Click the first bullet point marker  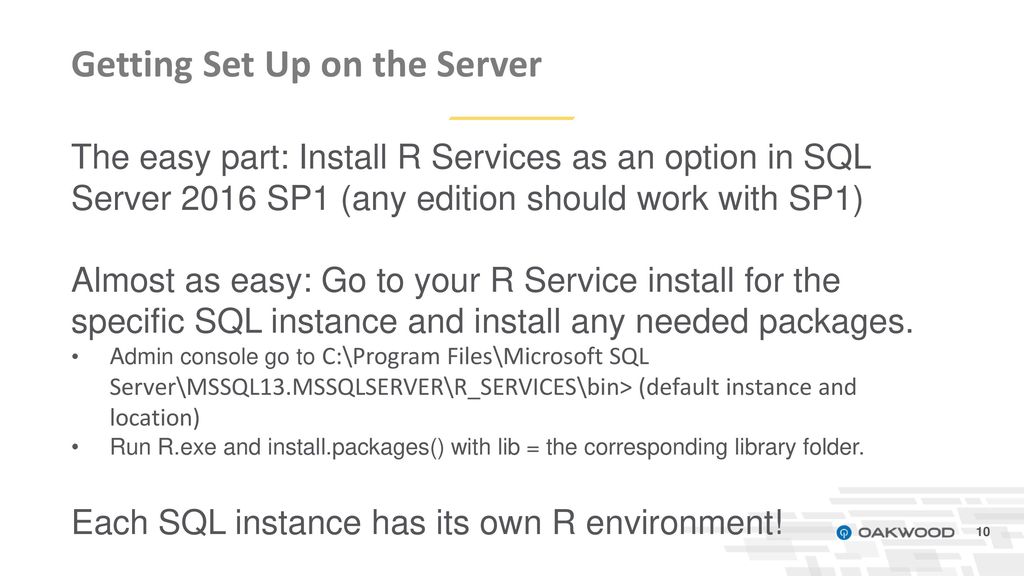(75, 357)
